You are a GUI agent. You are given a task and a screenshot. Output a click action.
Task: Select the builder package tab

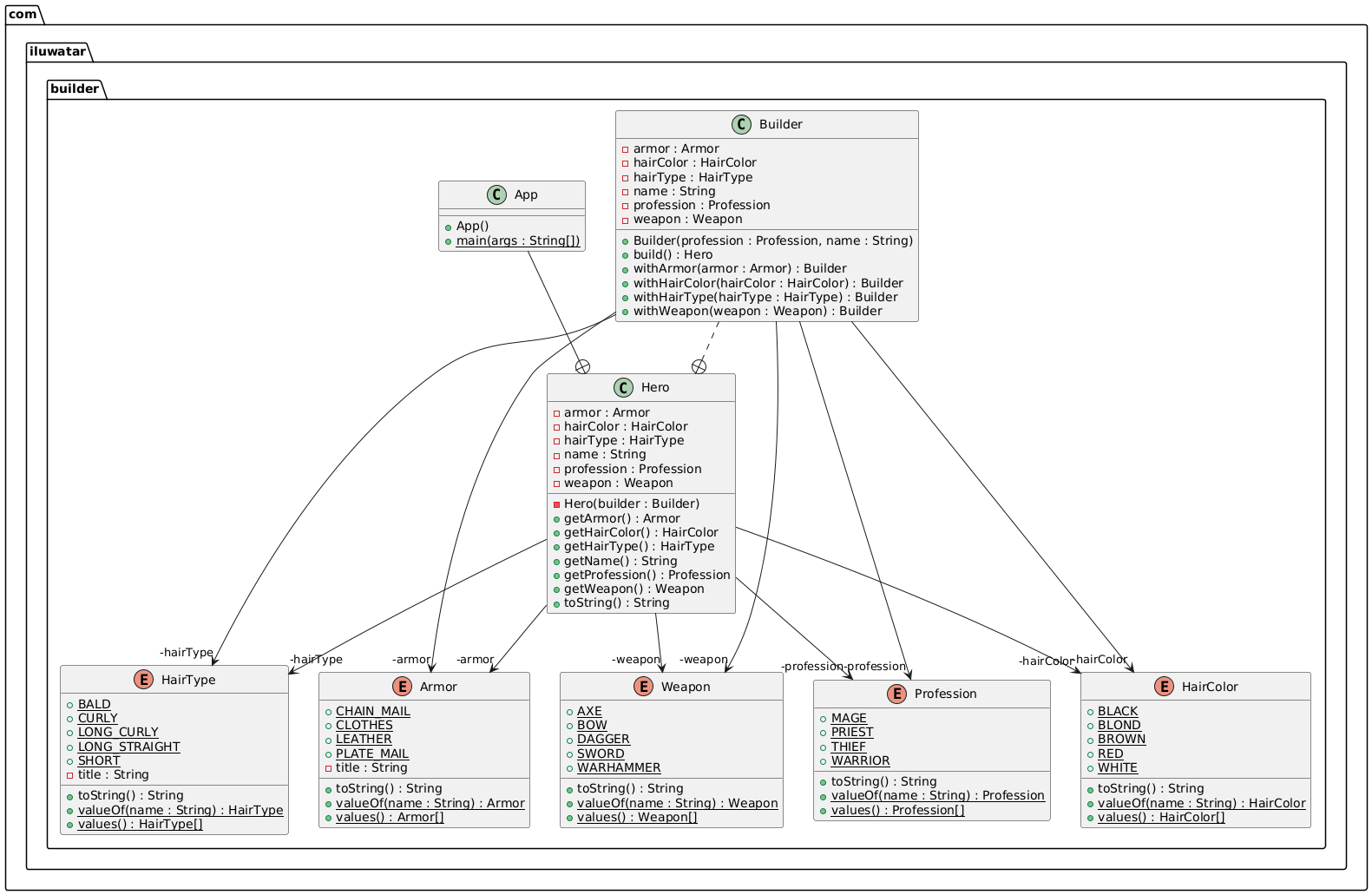(75, 89)
